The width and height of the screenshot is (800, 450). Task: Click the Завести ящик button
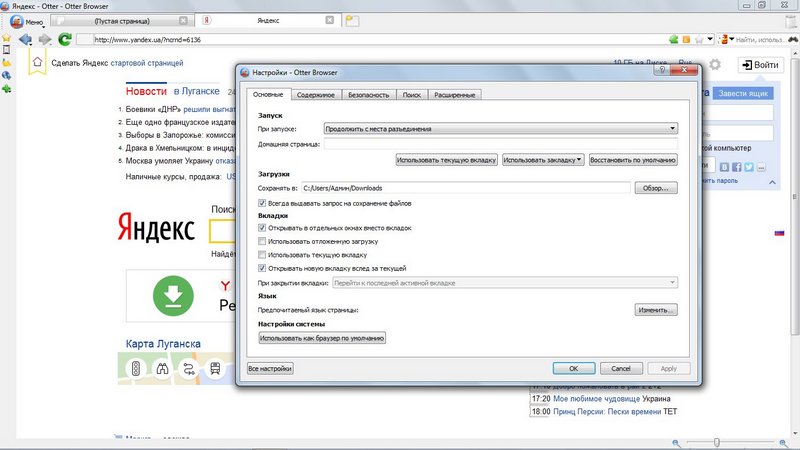(x=743, y=93)
